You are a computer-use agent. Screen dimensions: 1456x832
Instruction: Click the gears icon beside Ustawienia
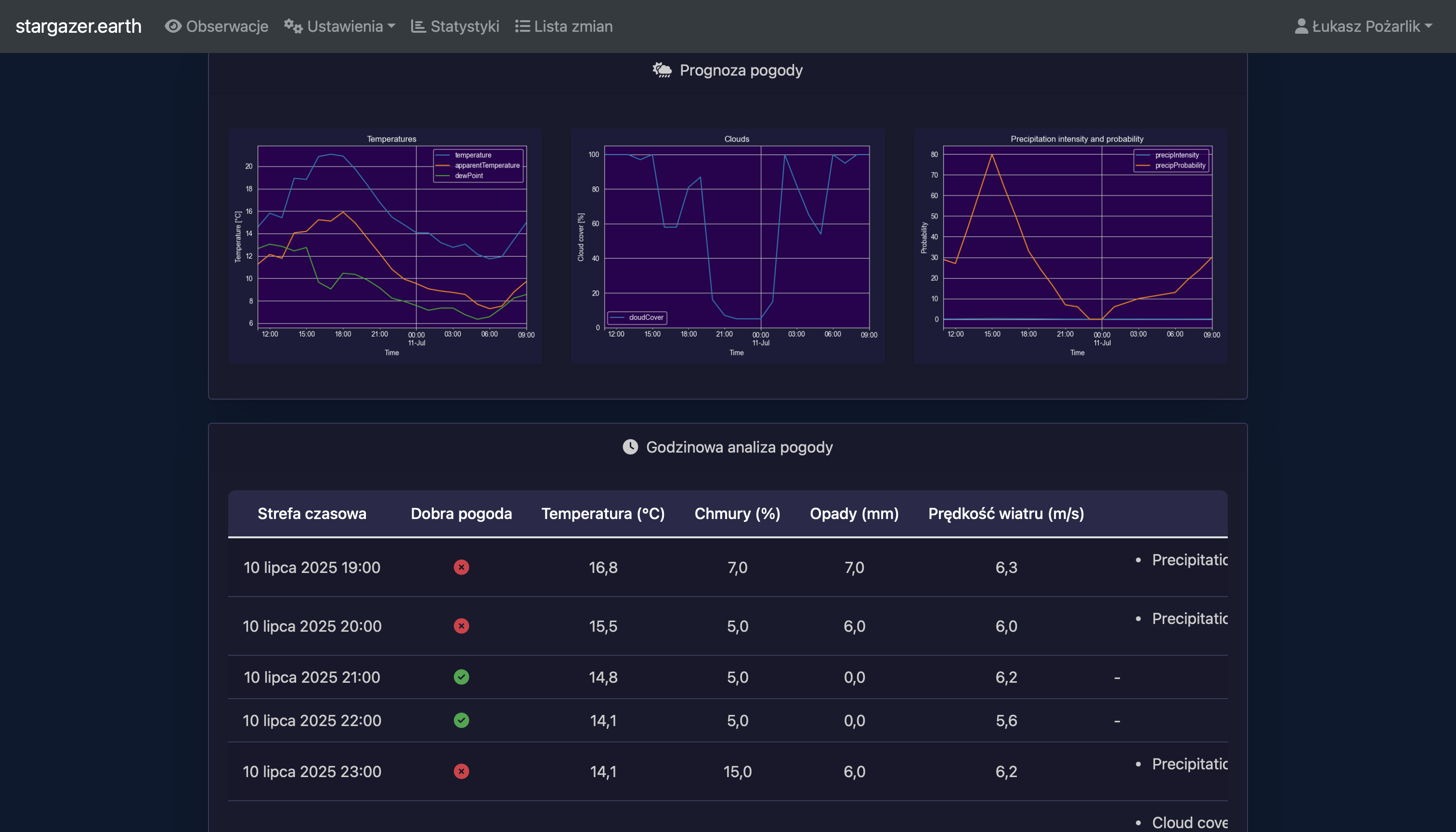293,26
